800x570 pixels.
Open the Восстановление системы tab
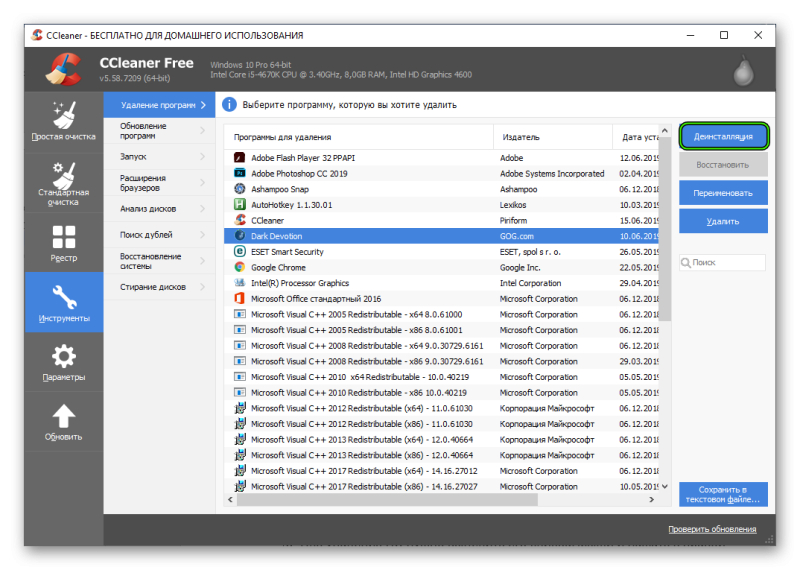159,261
